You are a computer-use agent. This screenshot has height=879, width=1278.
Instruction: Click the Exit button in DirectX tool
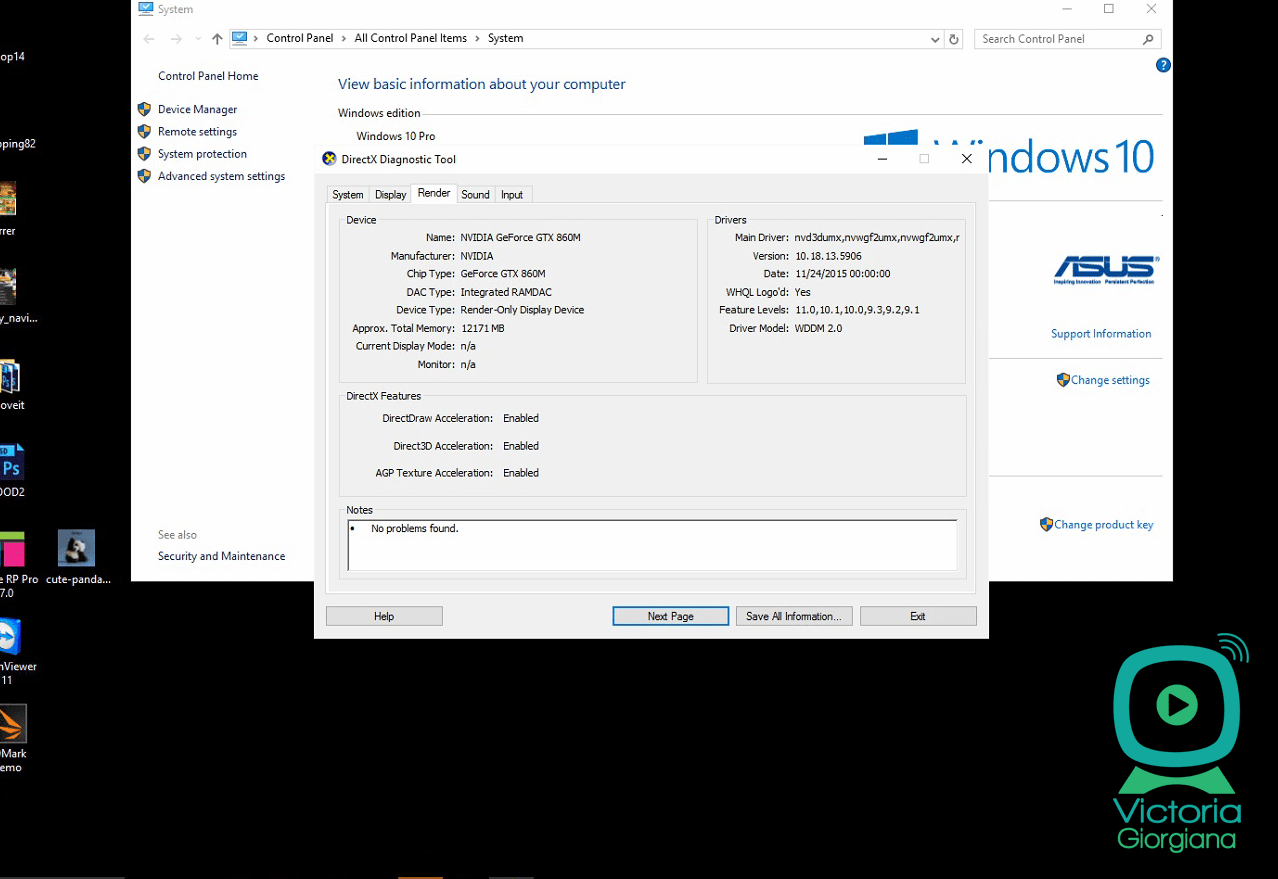(x=918, y=616)
